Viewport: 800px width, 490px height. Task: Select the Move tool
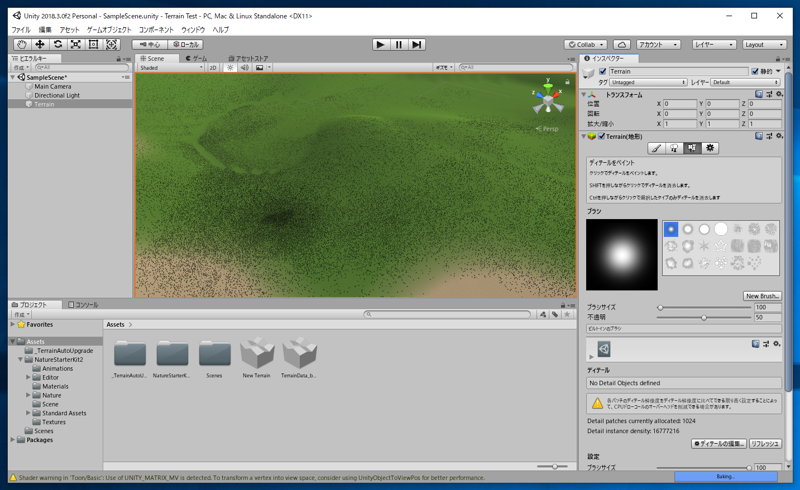(40, 44)
